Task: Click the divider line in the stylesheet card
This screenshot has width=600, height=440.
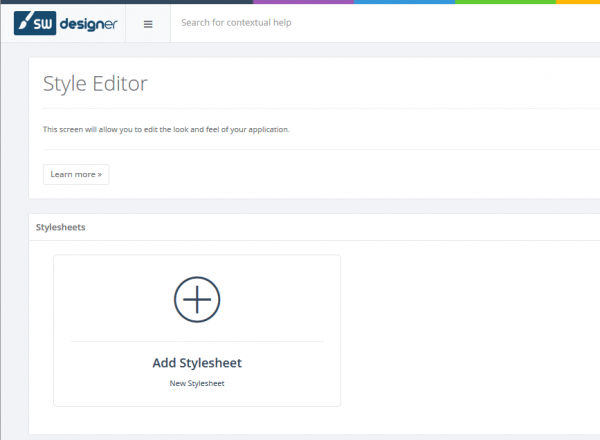Action: [x=197, y=341]
